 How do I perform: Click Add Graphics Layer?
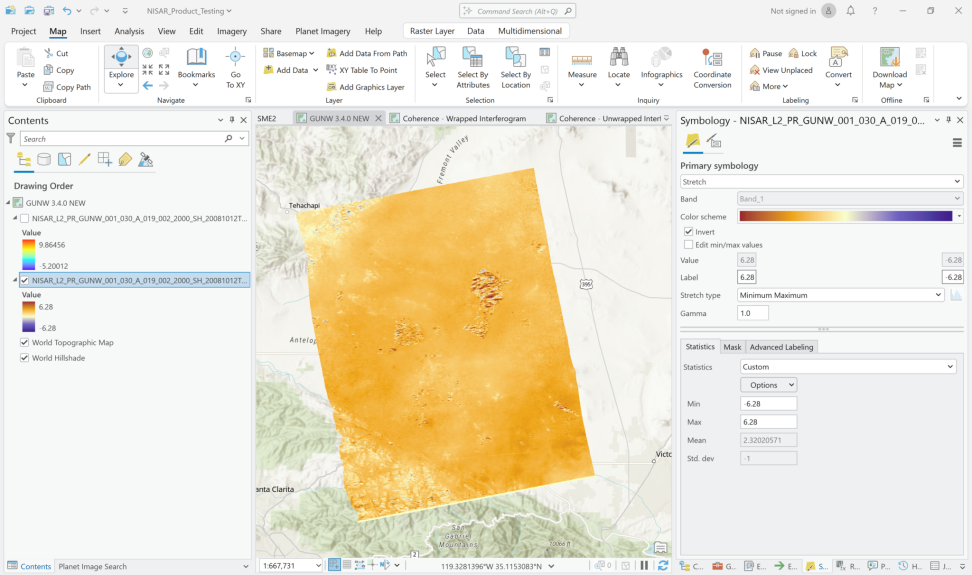[366, 87]
